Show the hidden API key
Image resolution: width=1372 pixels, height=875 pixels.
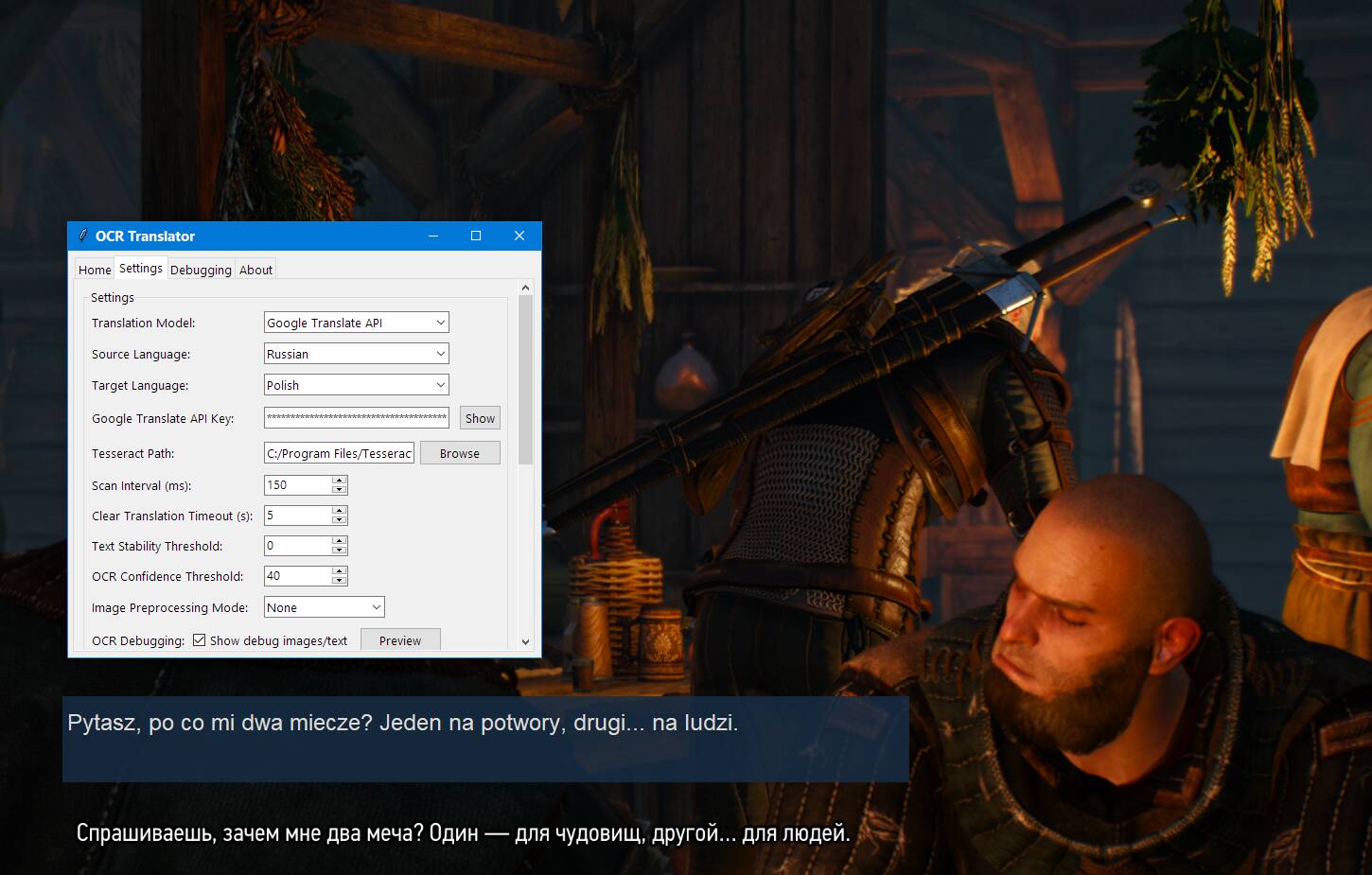pos(480,418)
